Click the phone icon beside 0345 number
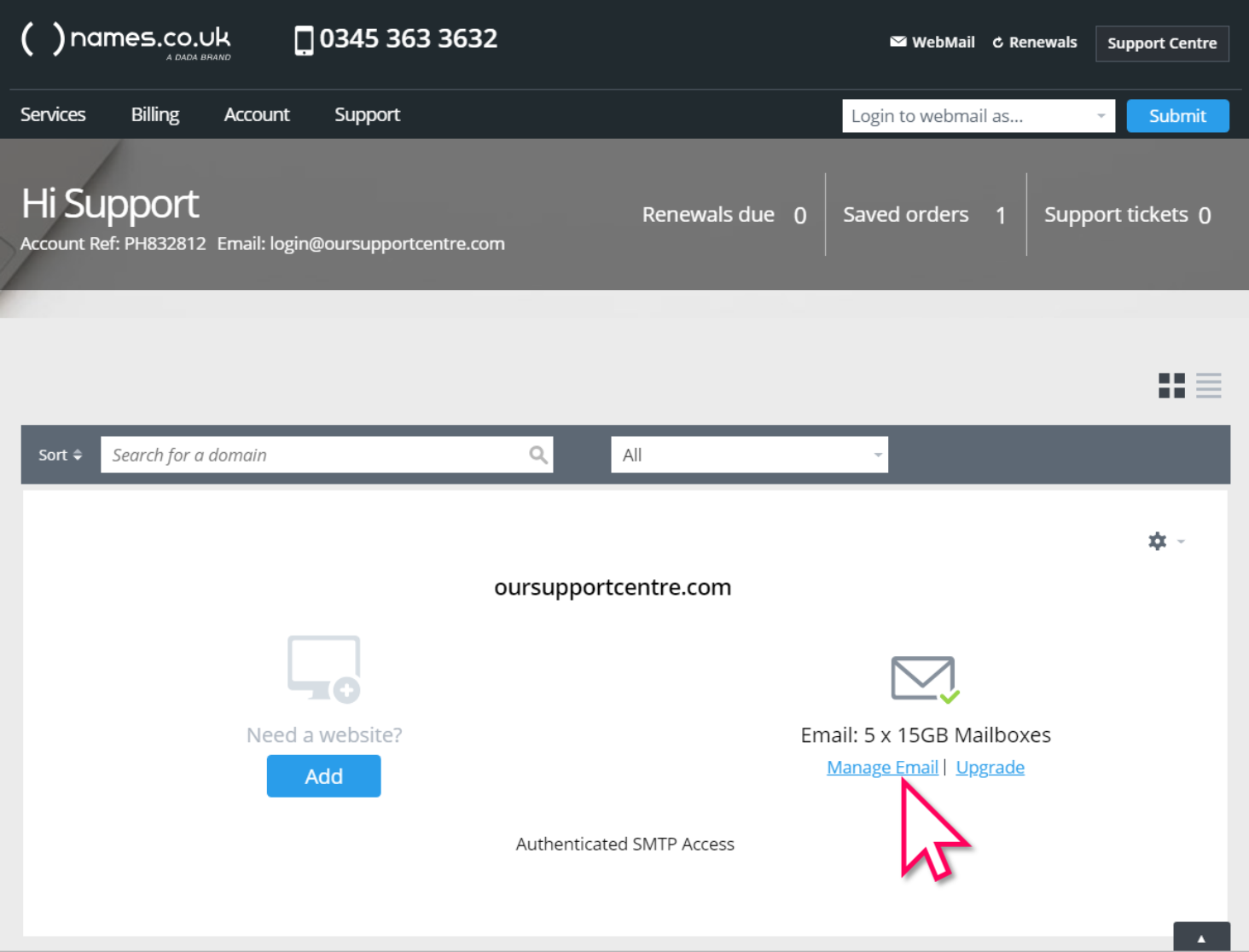Image resolution: width=1249 pixels, height=952 pixels. click(x=304, y=40)
